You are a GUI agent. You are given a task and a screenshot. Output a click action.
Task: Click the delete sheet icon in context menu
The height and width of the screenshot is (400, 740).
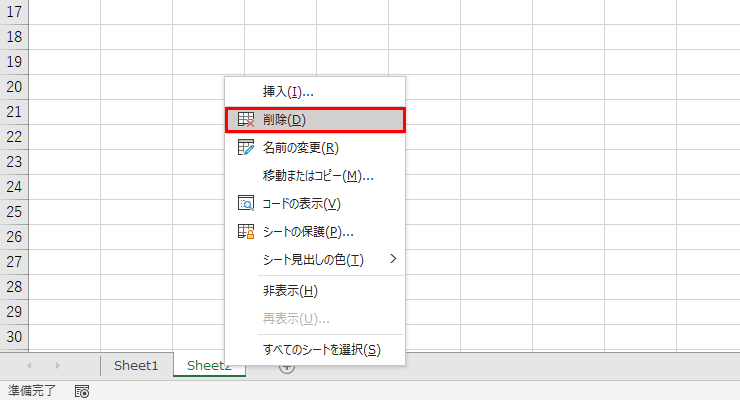click(245, 120)
